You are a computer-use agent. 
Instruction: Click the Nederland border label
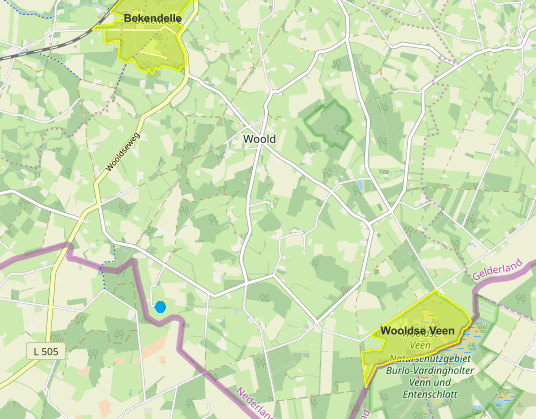(x=256, y=403)
